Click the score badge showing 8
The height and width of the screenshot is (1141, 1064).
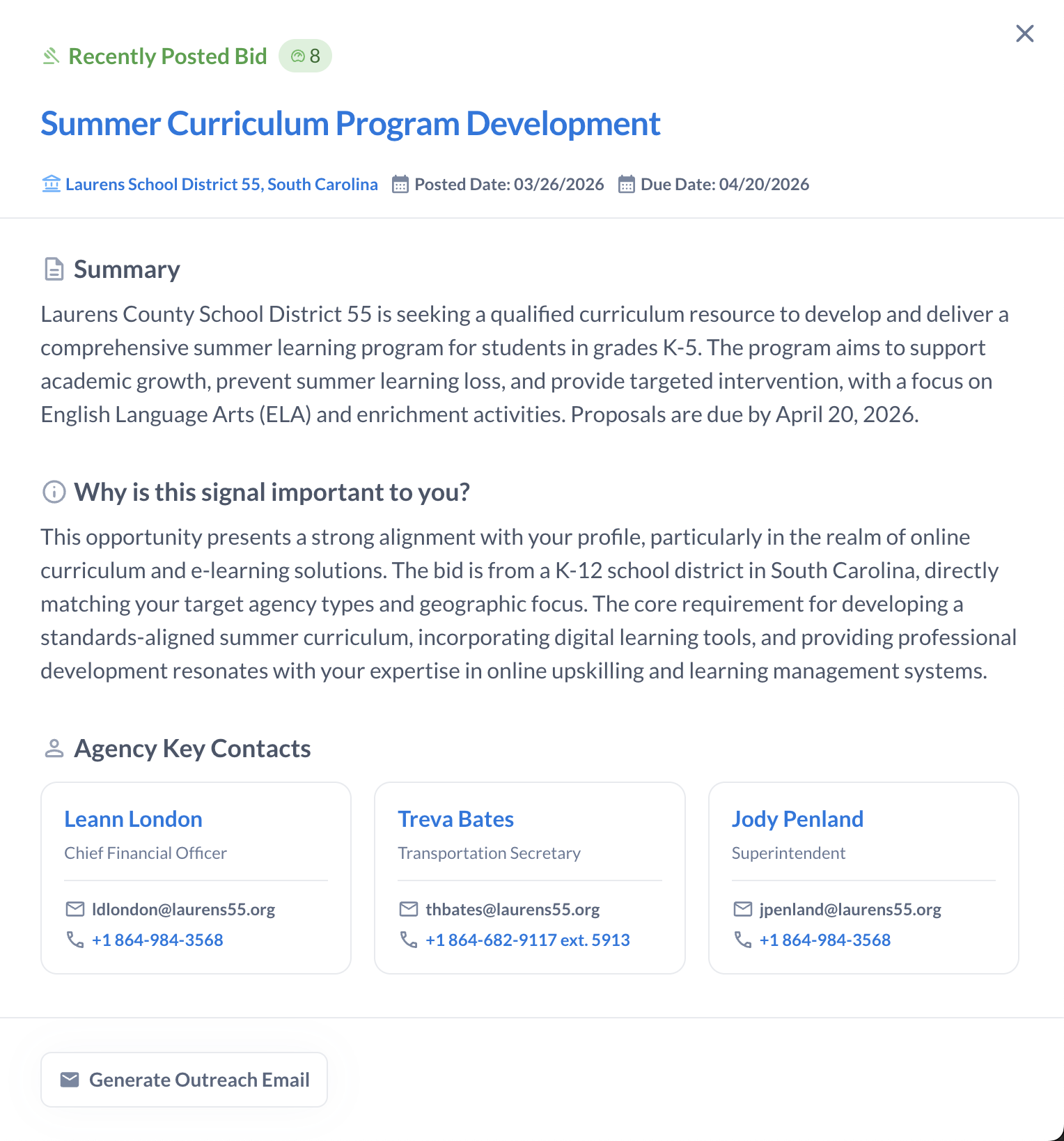point(305,56)
